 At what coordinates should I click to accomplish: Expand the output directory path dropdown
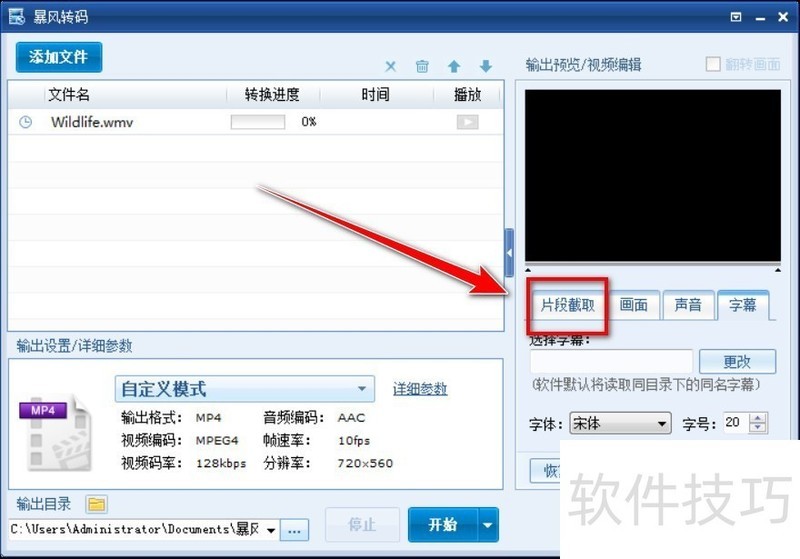point(271,530)
